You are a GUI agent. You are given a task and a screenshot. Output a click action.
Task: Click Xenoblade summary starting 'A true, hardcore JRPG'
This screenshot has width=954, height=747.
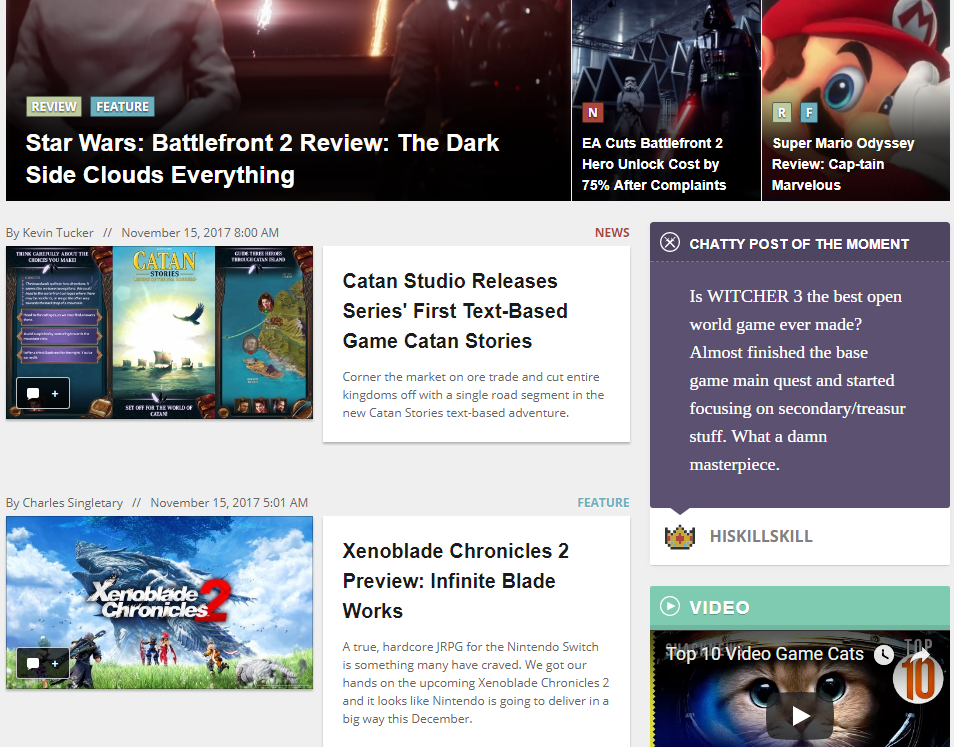tap(476, 683)
